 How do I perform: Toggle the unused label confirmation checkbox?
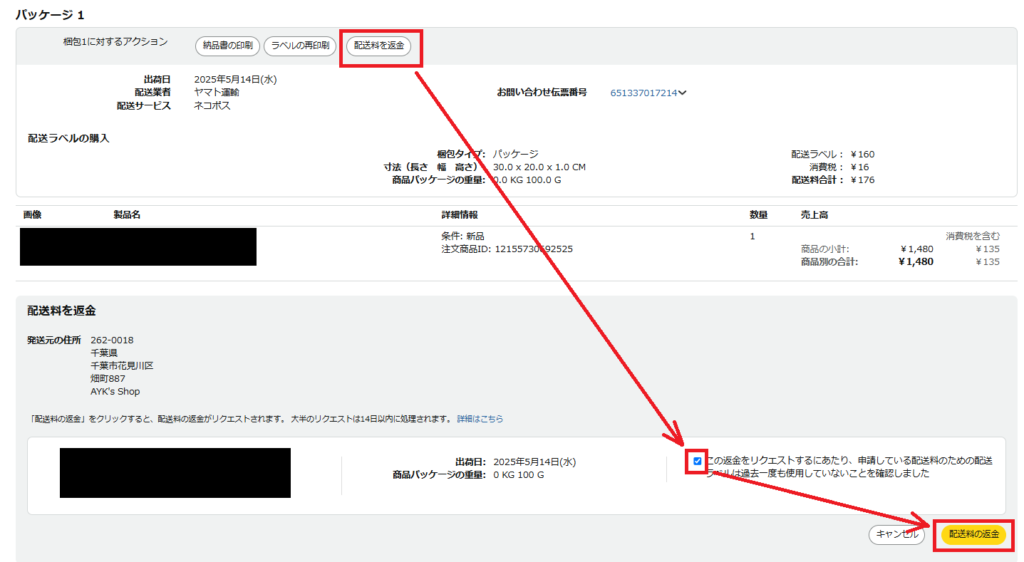[697, 461]
